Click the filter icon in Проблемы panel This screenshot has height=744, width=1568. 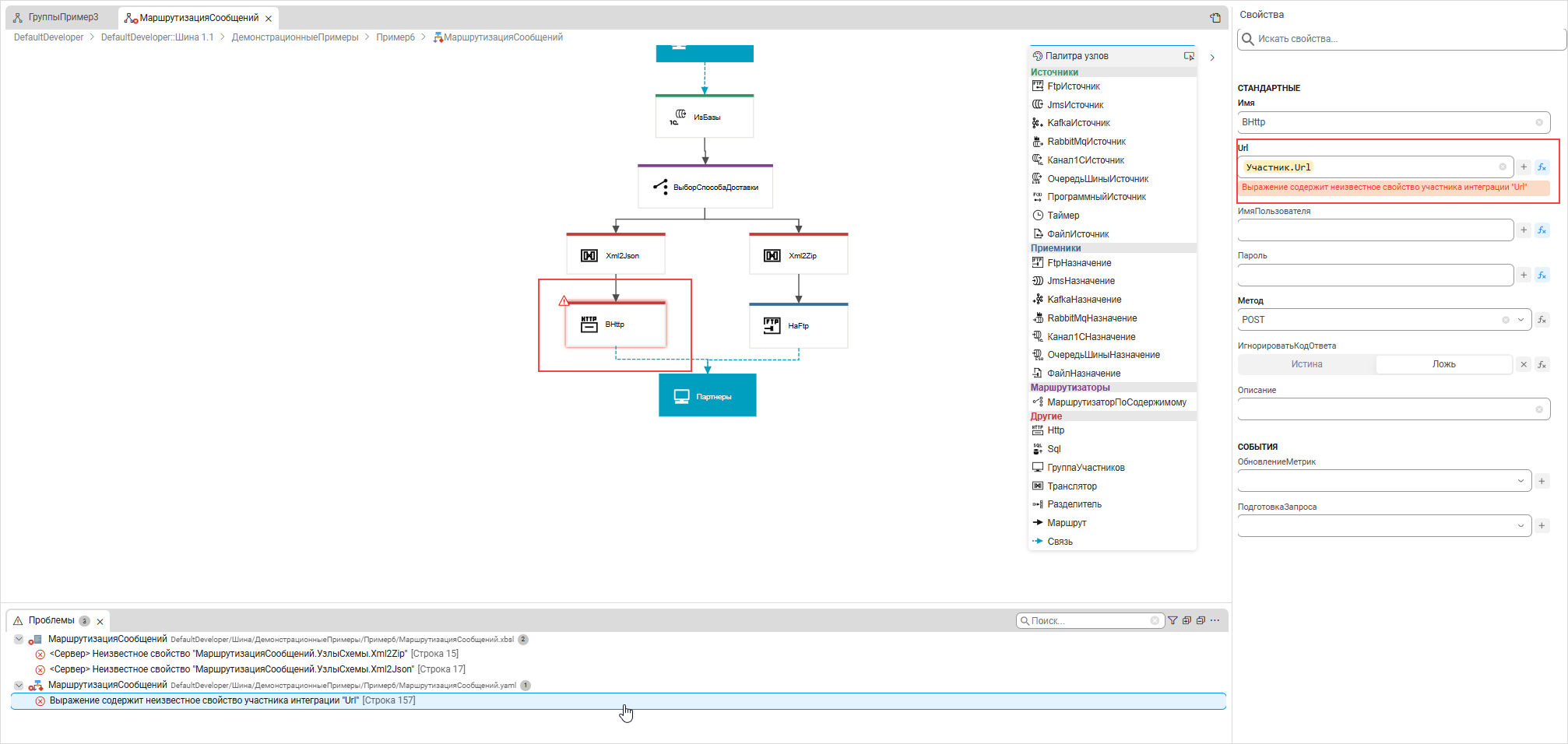coord(1172,621)
